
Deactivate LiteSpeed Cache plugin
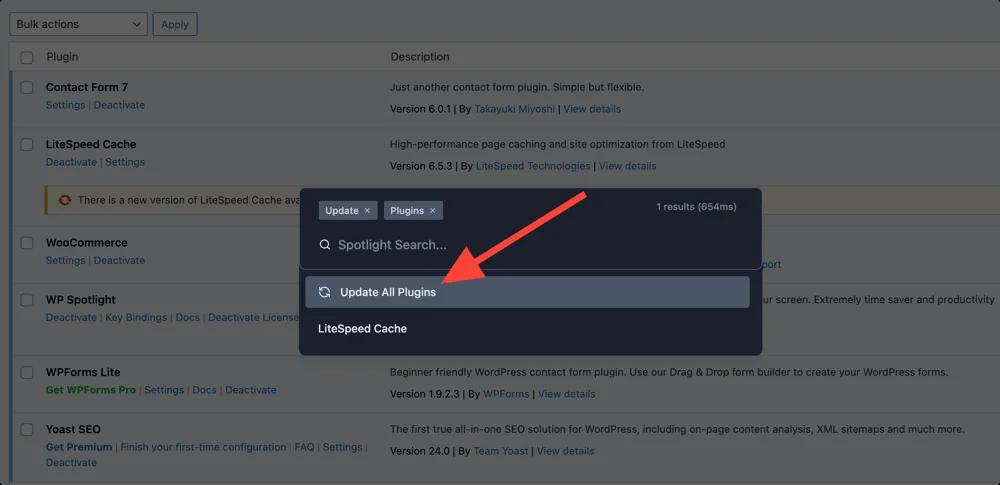pos(71,162)
